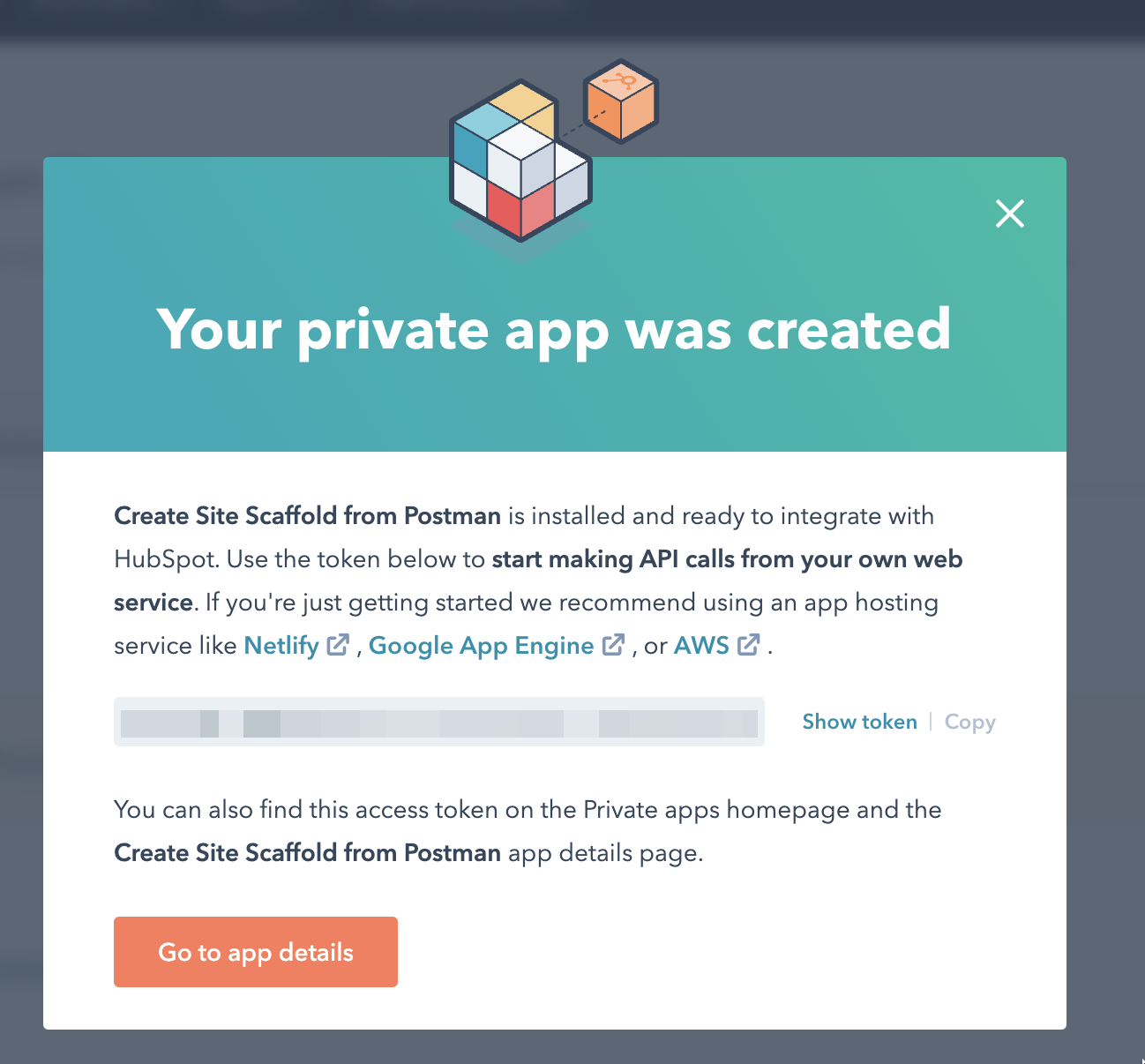Toggle token visibility using Show token
This screenshot has width=1145, height=1064.
pos(859,722)
